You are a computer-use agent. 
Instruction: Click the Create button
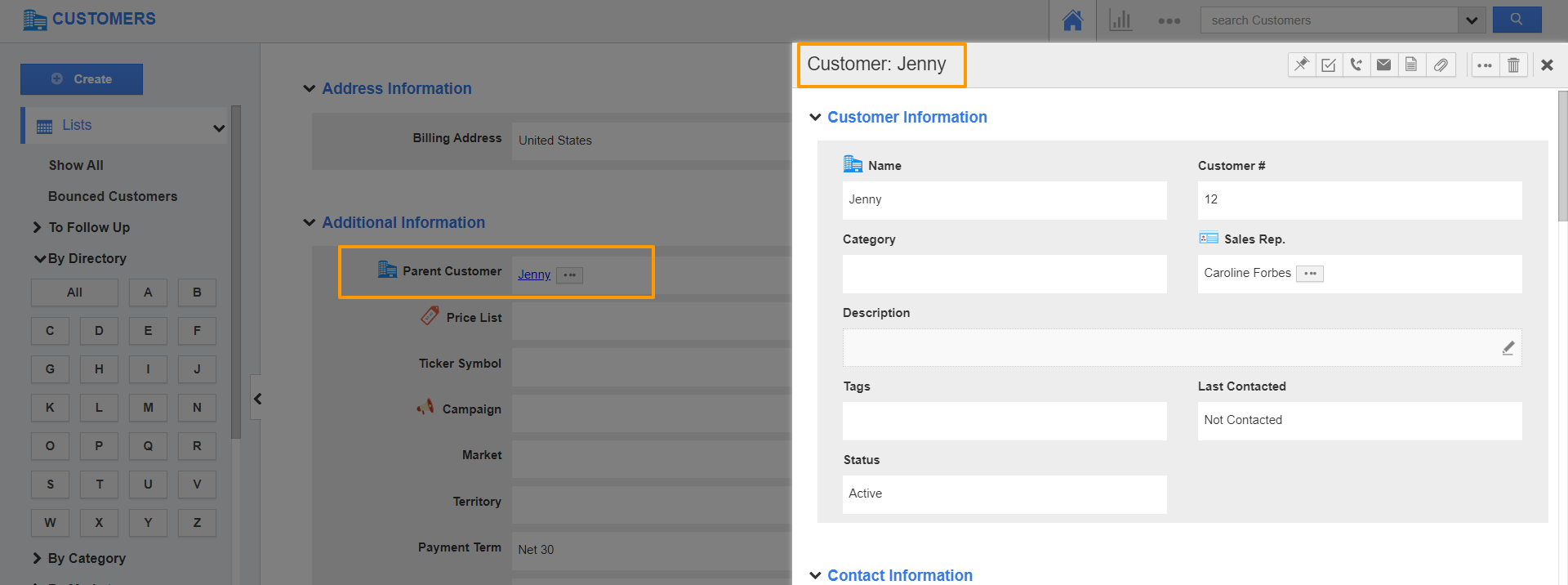(82, 79)
